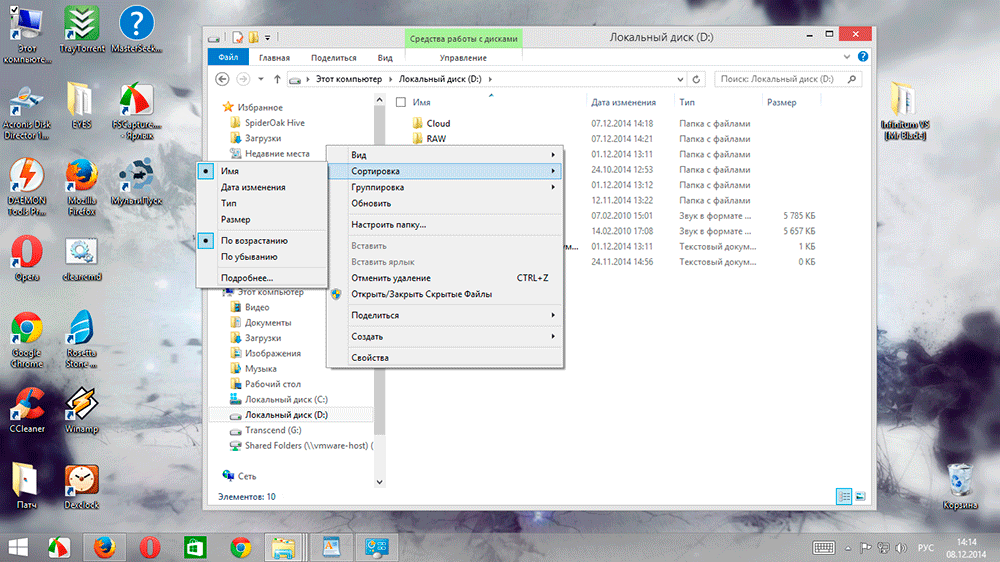The image size is (1000, 562).
Task: Click Отменить удаление menu item
Action: (x=445, y=277)
